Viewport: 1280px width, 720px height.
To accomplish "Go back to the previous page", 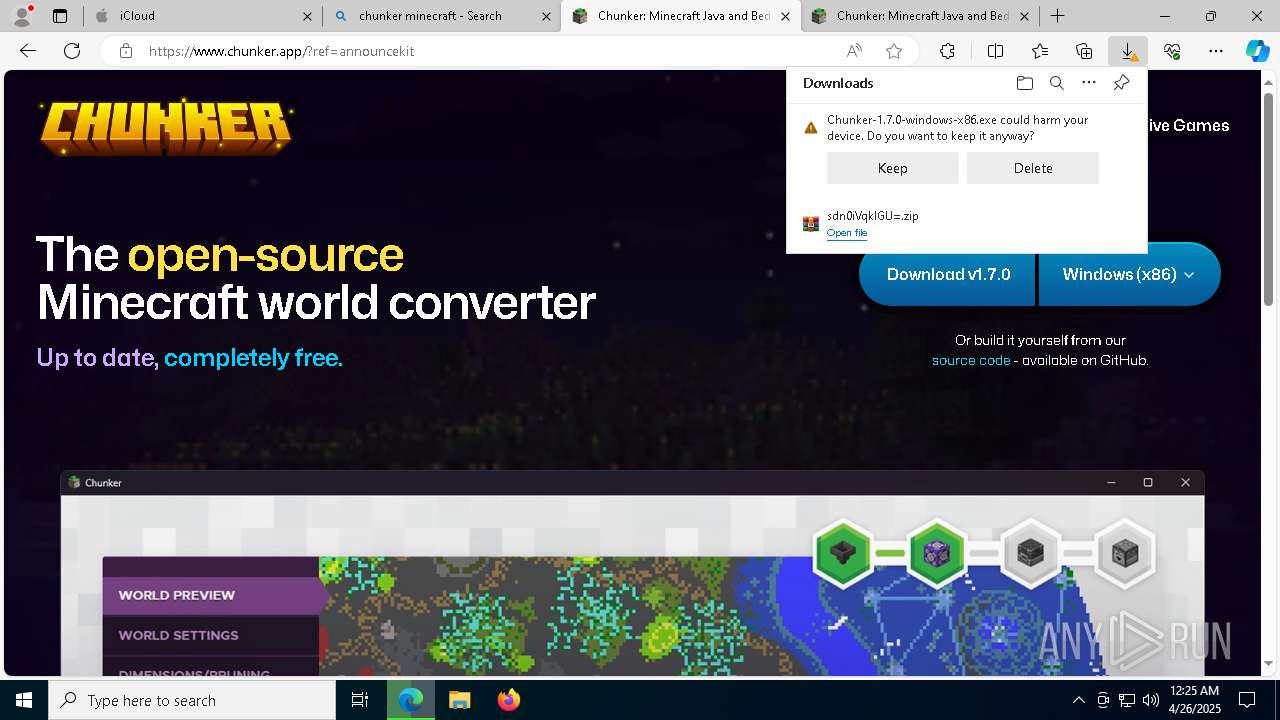I will click(x=28, y=51).
